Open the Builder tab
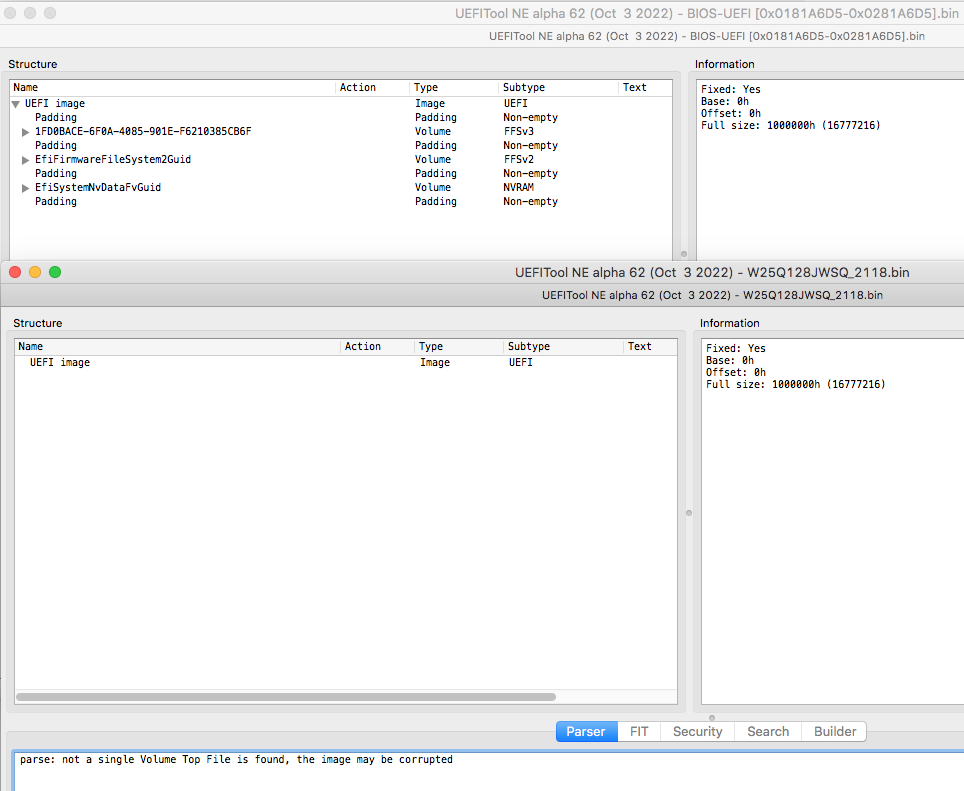 coord(834,731)
